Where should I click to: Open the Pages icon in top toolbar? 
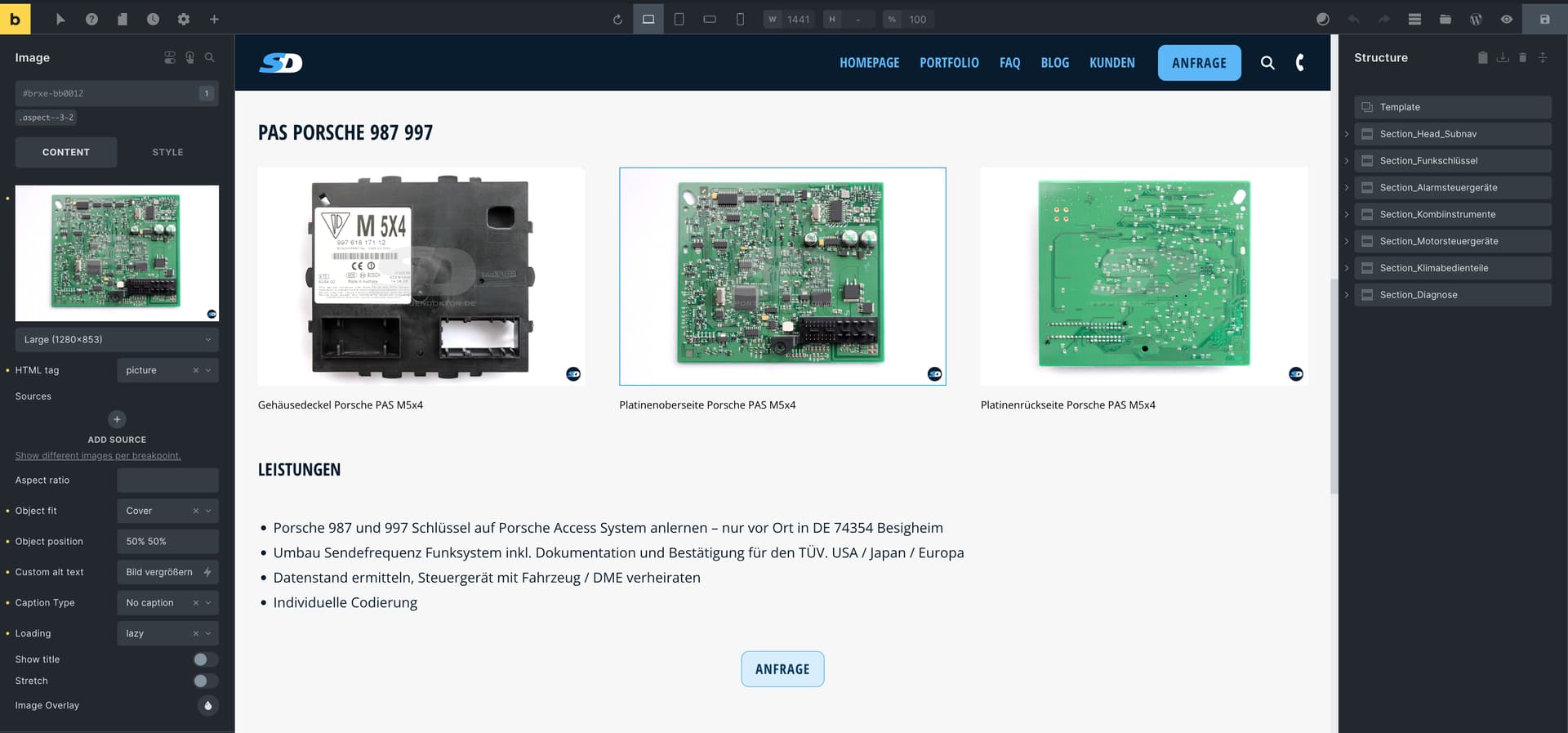click(x=122, y=19)
